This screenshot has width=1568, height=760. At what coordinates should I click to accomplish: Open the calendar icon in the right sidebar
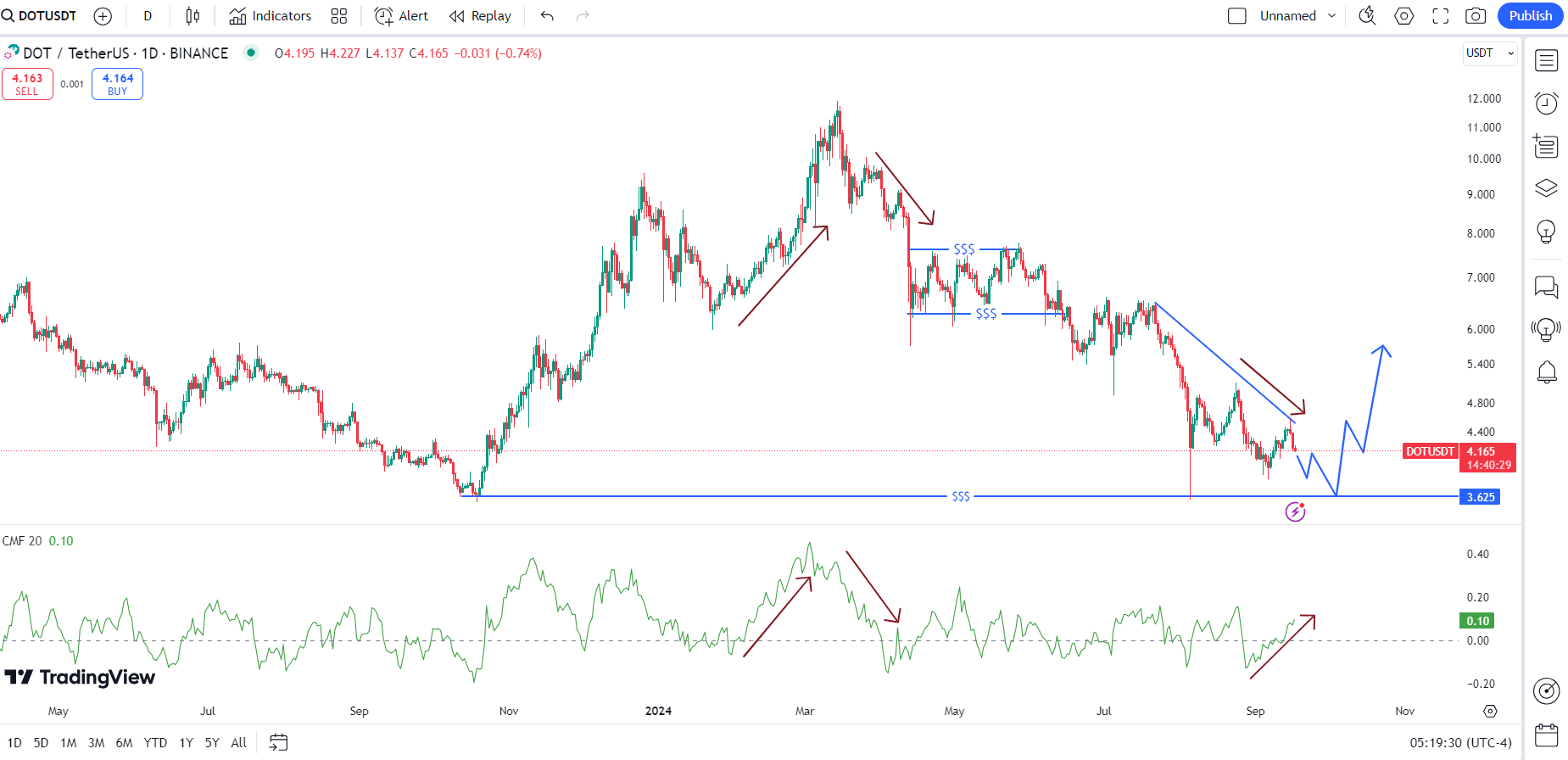tap(1546, 734)
